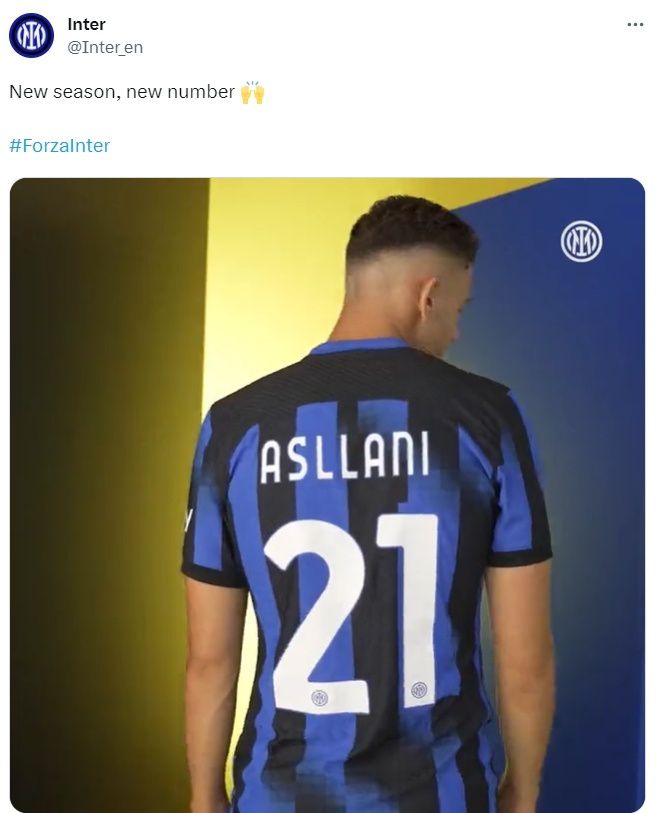The height and width of the screenshot is (813, 661).
Task: Follow the #ForzaInter hashtag
Action: 60,146
